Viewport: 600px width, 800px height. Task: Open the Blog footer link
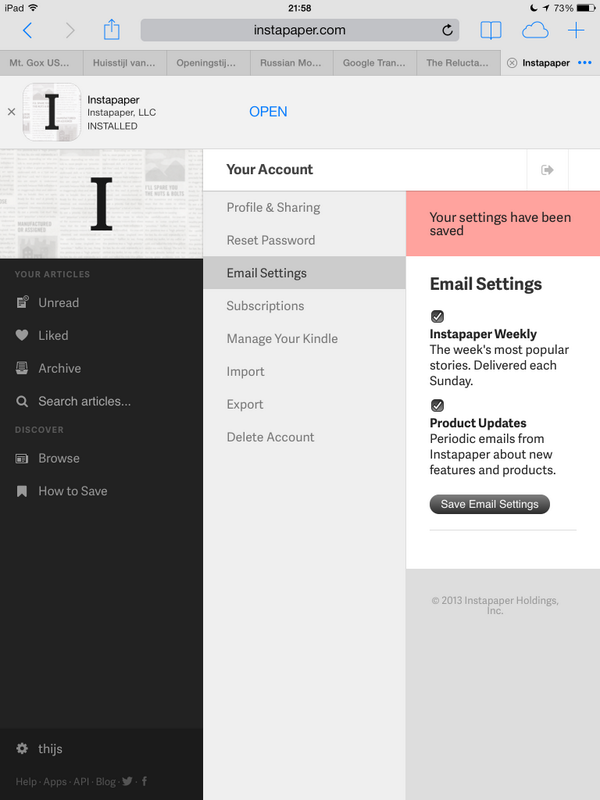pos(106,782)
